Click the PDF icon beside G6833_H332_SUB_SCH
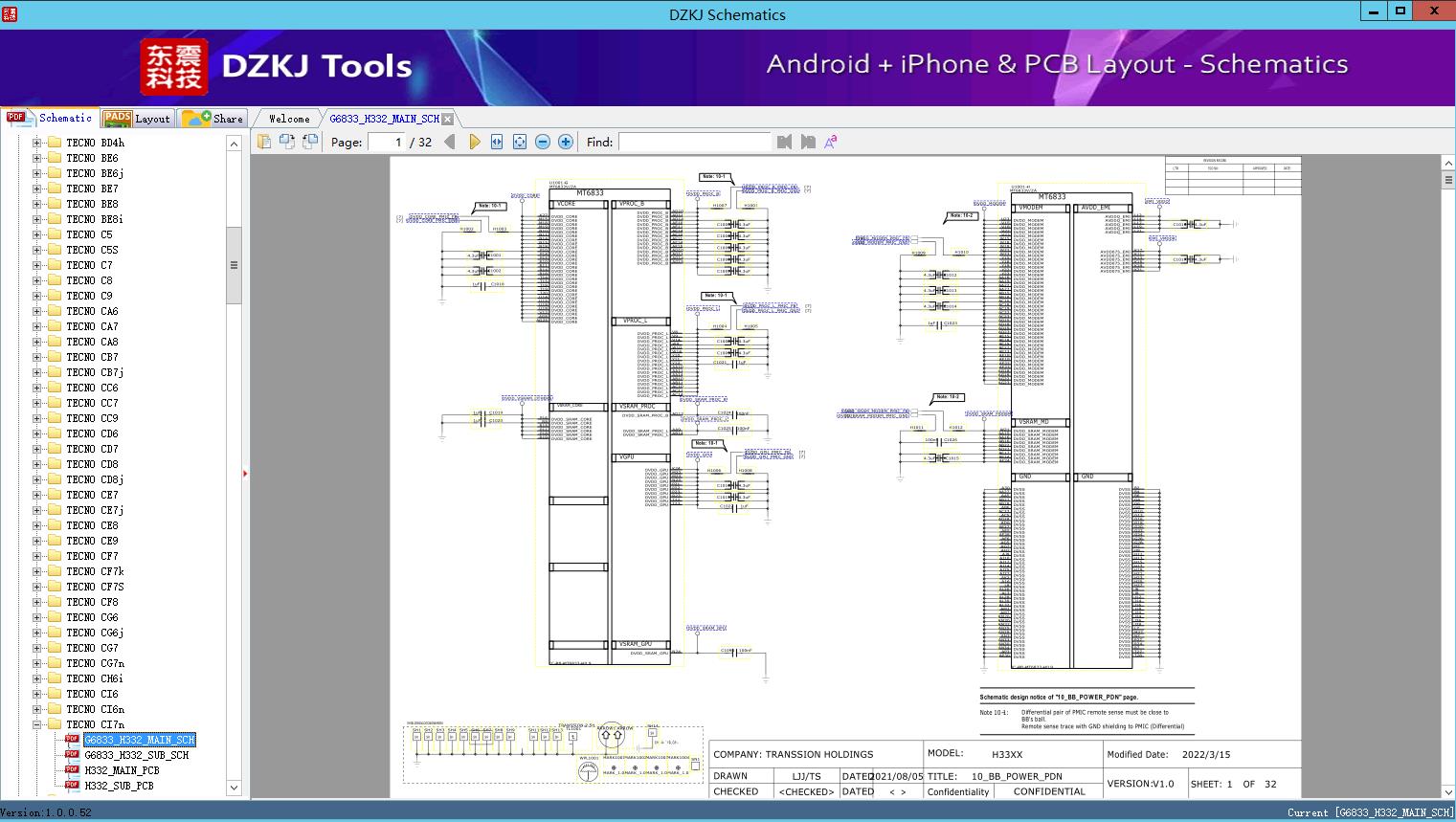Viewport: 1456px width, 822px height. coord(72,755)
